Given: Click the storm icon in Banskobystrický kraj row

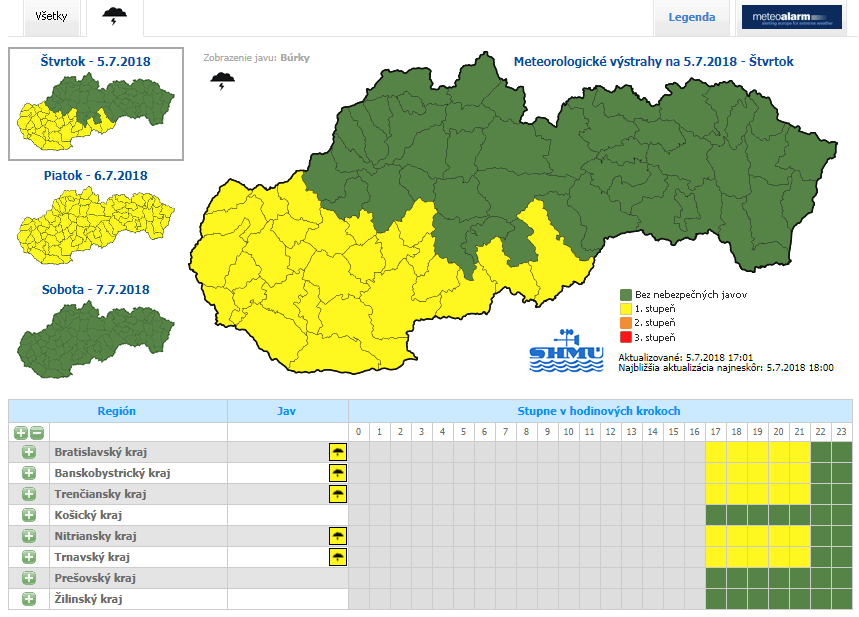Looking at the screenshot, I should 338,473.
